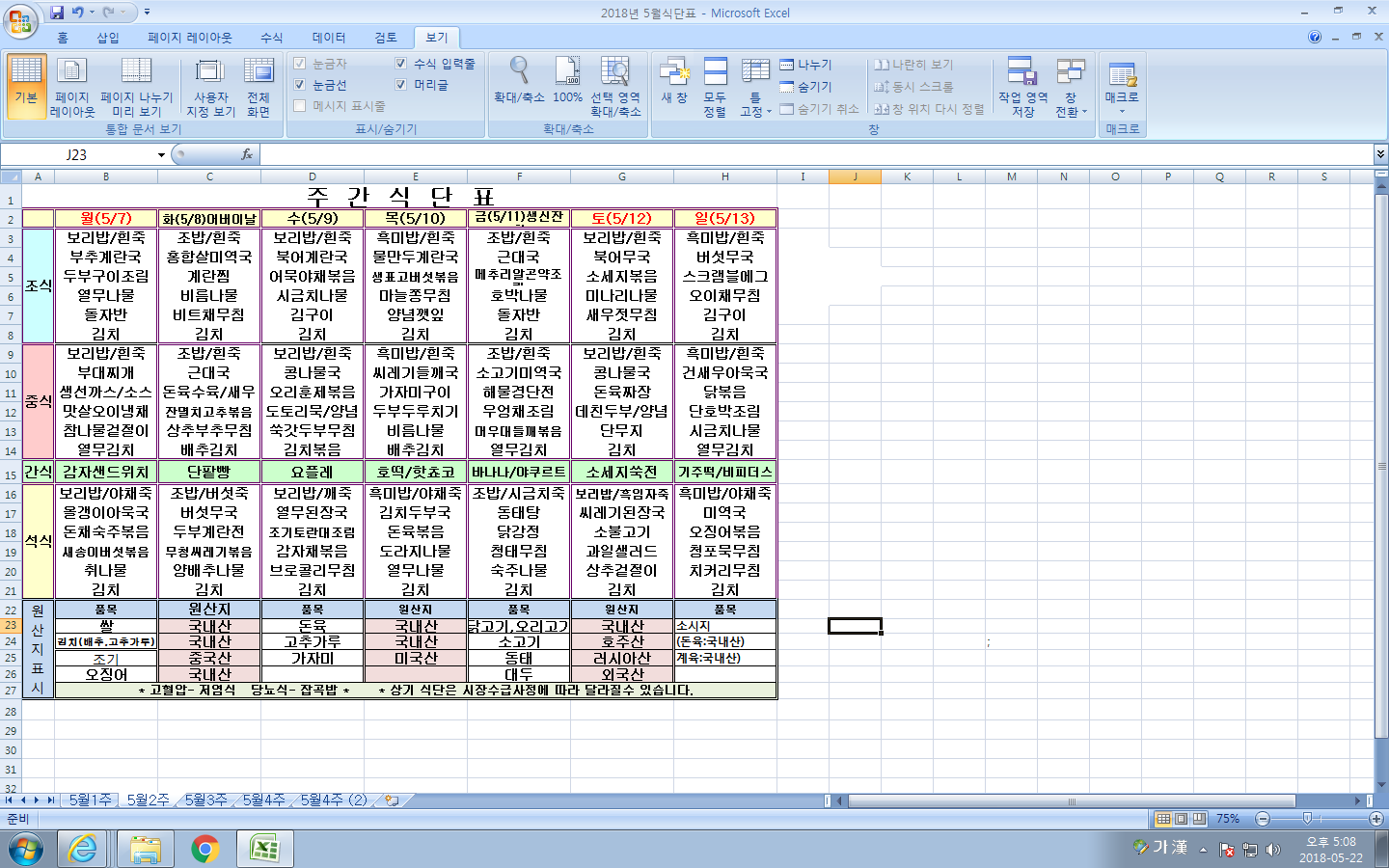Open Chrome from the taskbar
Image resolution: width=1389 pixels, height=868 pixels.
[204, 849]
